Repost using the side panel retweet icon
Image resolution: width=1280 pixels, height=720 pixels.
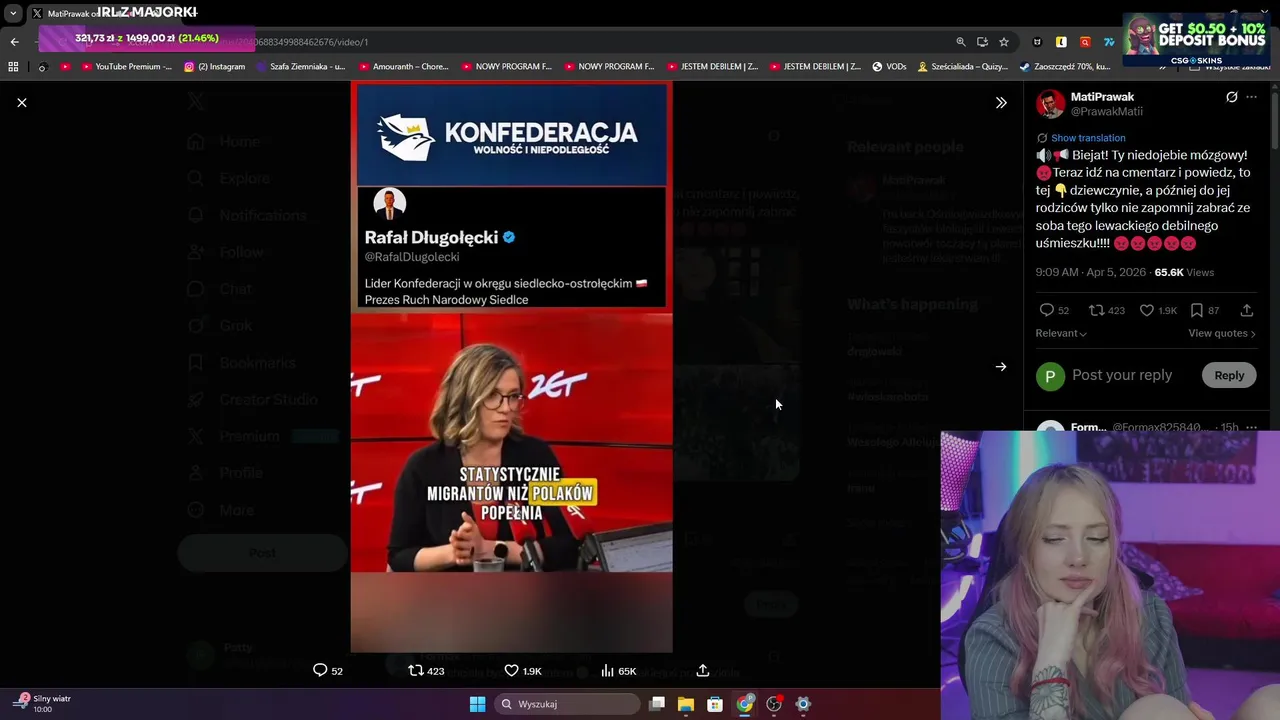point(1096,310)
